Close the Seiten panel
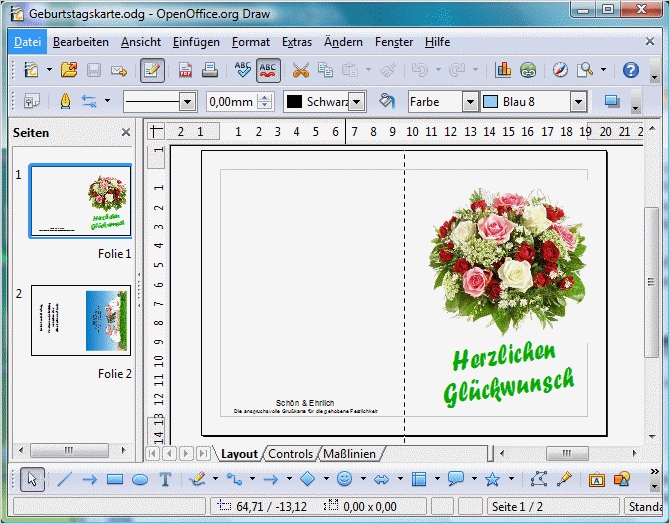 (126, 132)
